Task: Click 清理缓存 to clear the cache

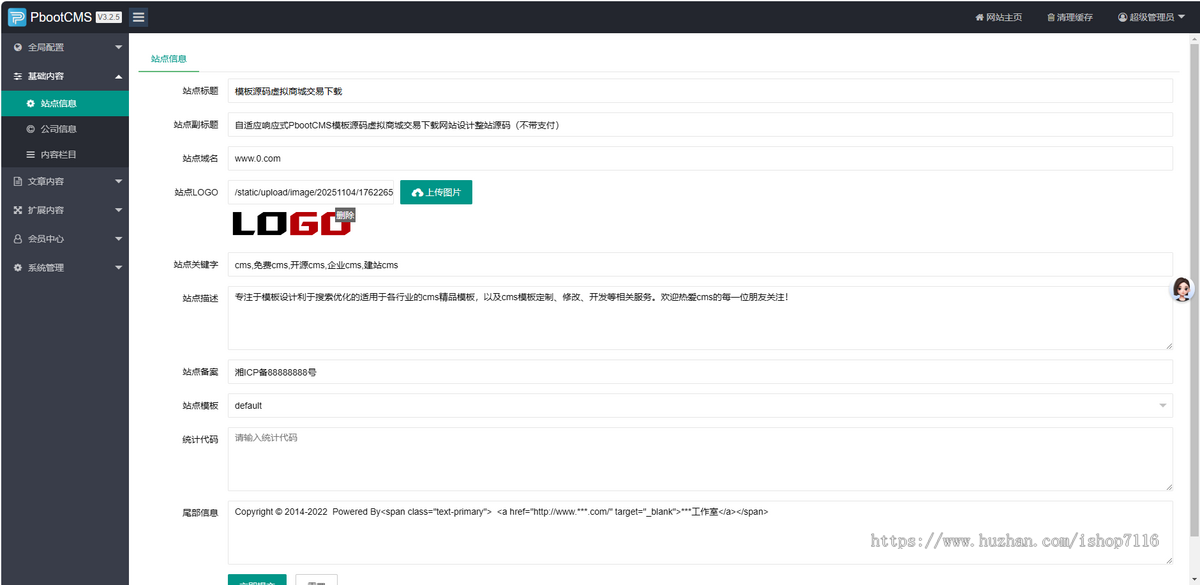Action: tap(1069, 17)
